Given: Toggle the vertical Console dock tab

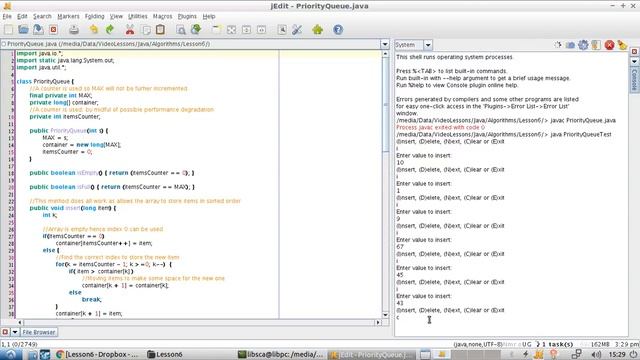Looking at the screenshot, I should [x=634, y=79].
